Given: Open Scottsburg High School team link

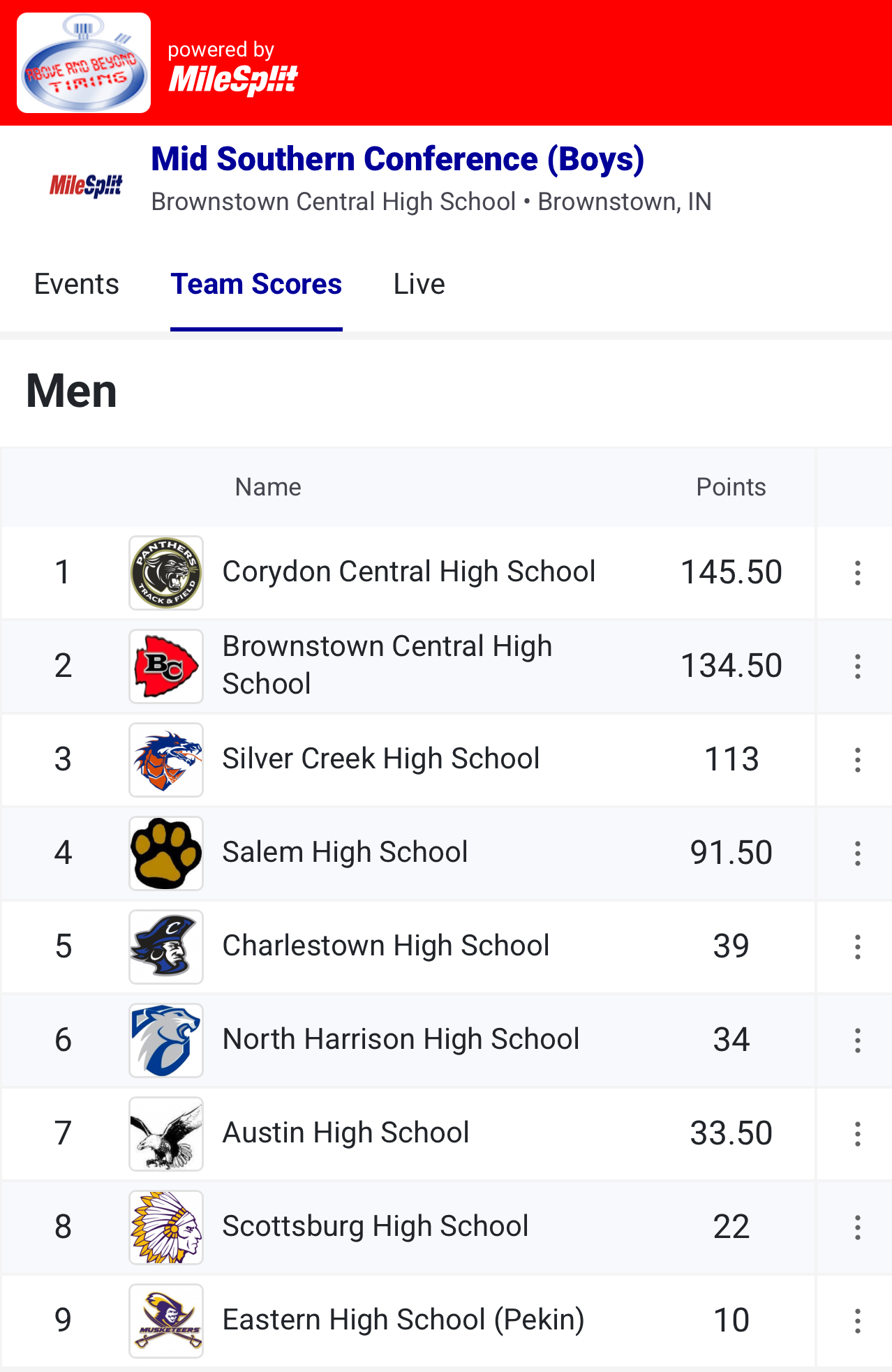Looking at the screenshot, I should (376, 1226).
